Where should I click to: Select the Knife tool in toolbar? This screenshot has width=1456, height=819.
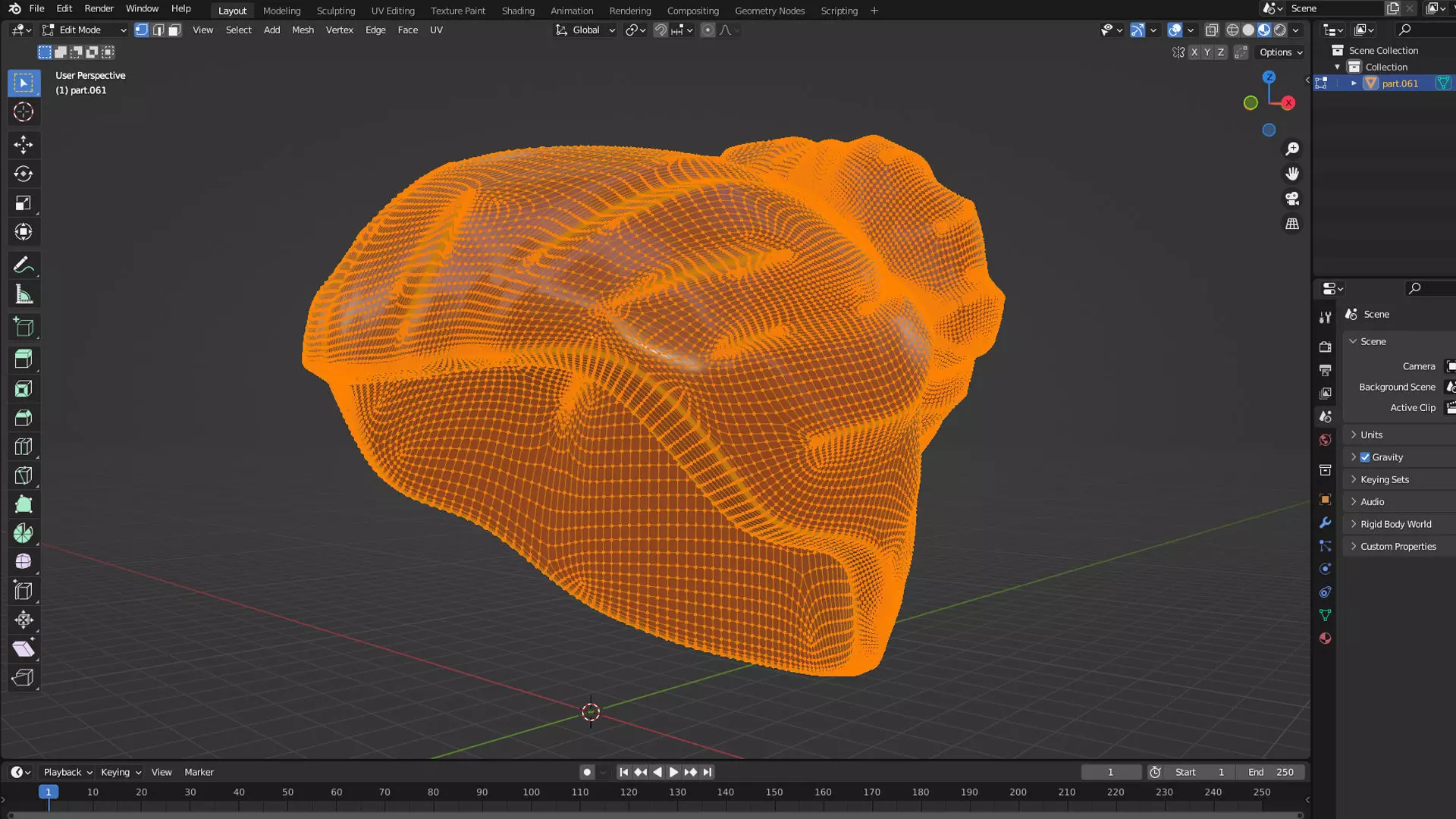[x=24, y=476]
